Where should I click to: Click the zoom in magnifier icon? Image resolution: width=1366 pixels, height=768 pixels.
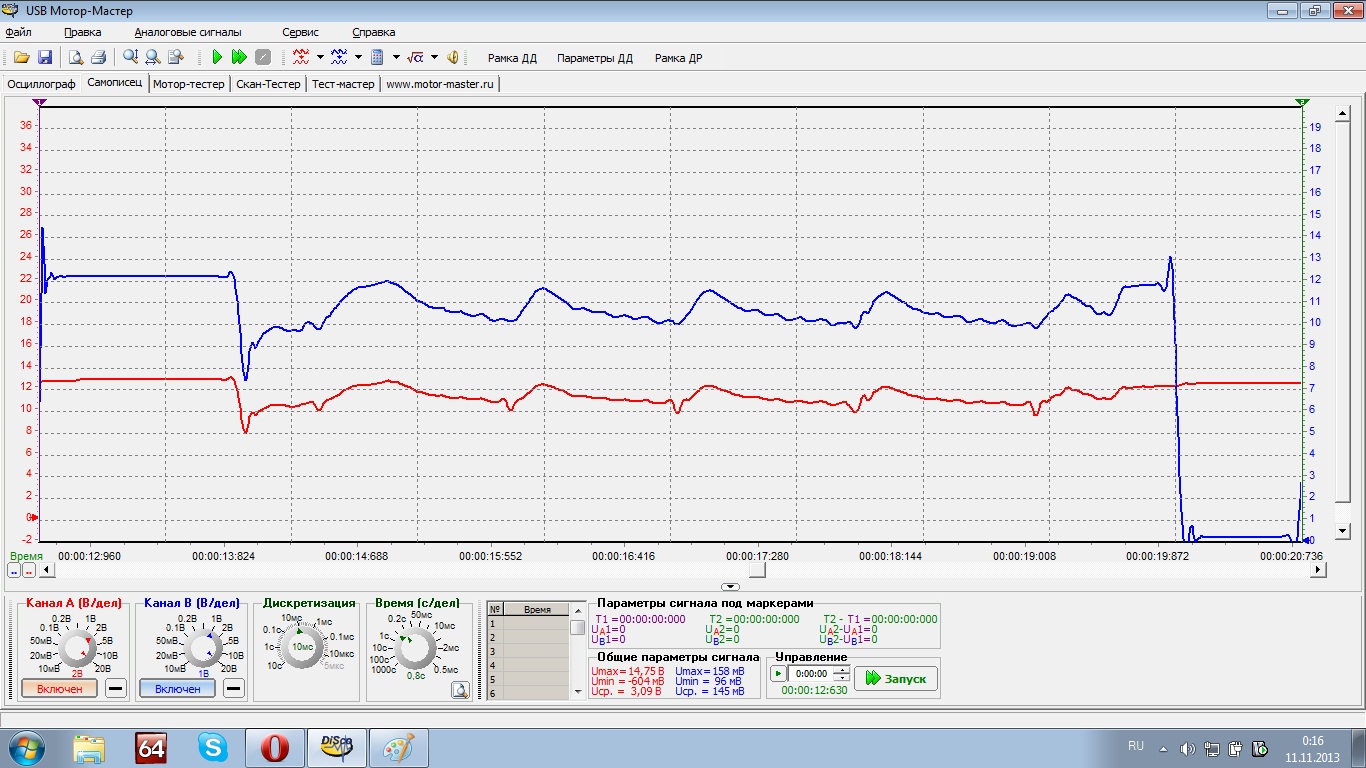[x=130, y=58]
